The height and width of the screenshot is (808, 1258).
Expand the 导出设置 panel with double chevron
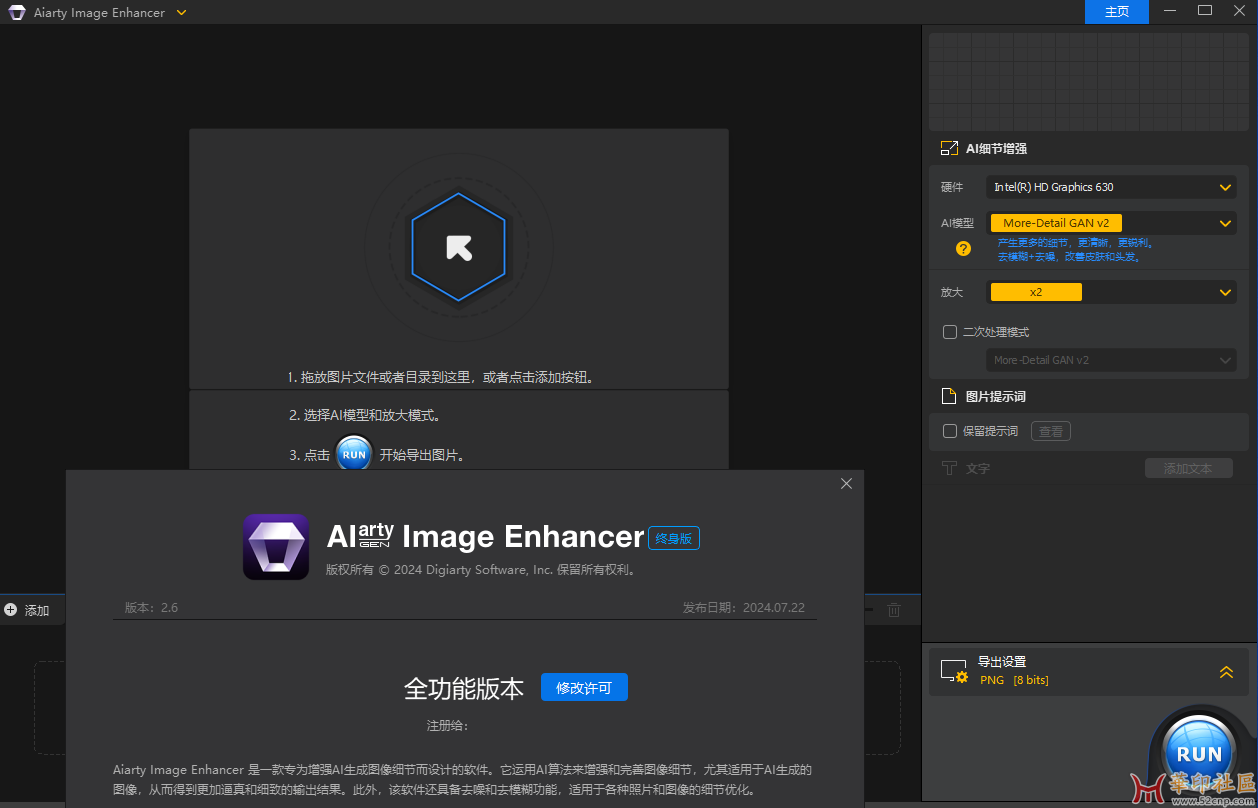point(1226,672)
